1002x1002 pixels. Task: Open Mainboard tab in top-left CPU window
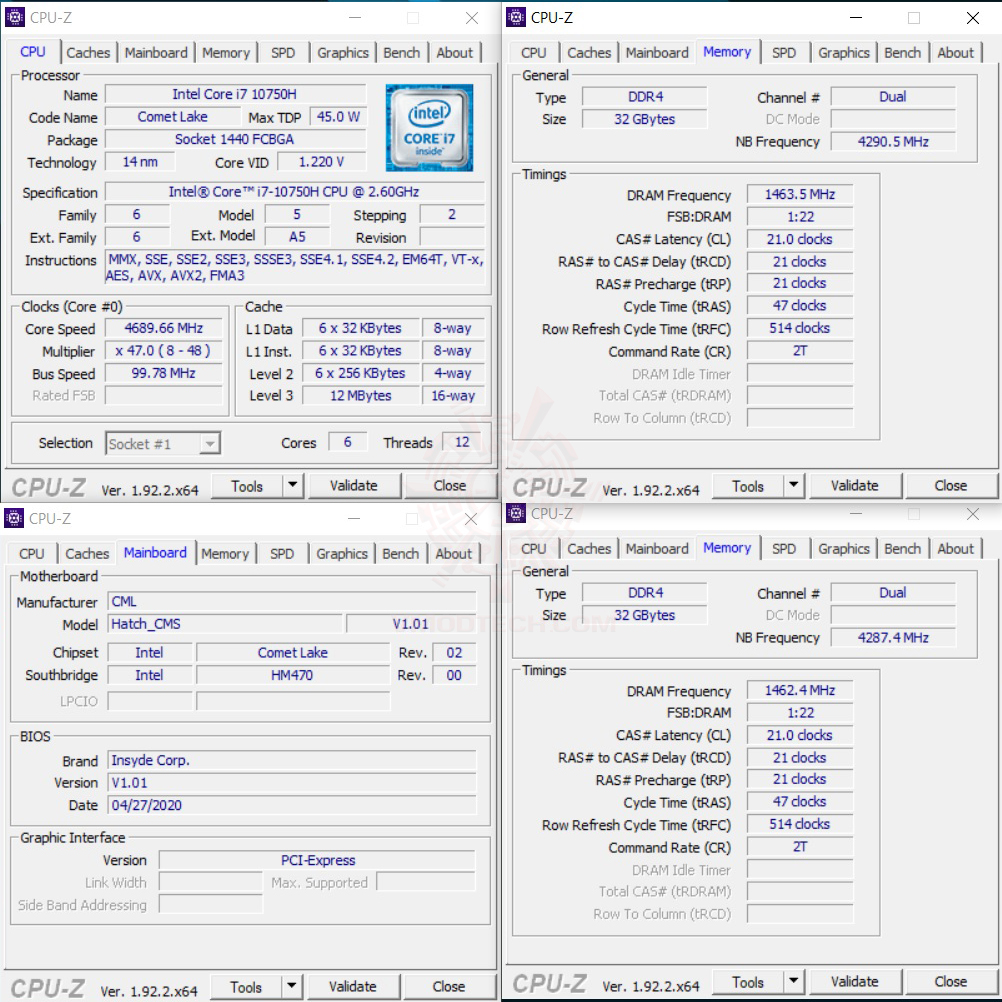coord(156,52)
